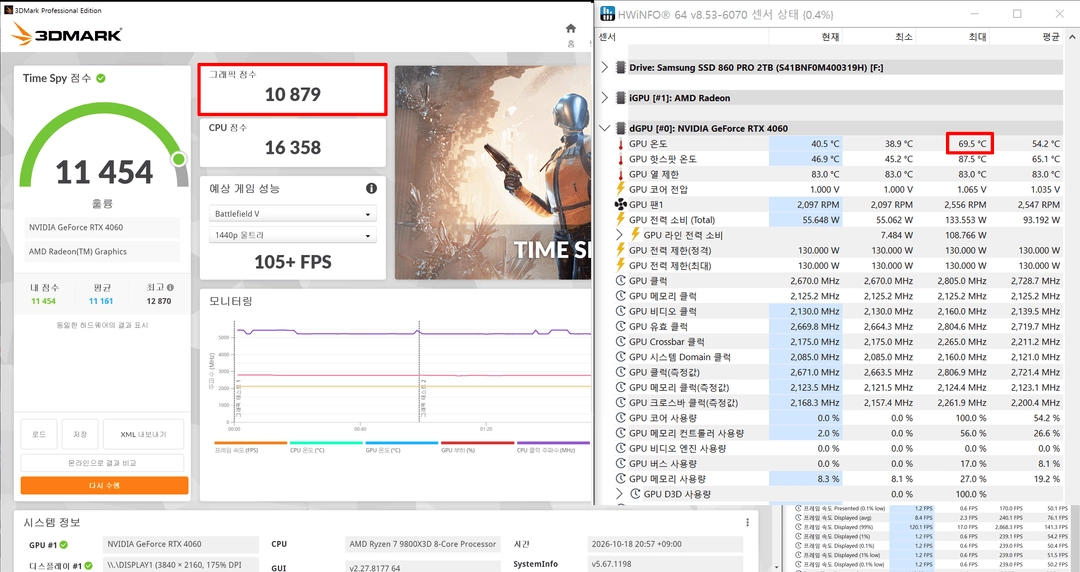Toggle GPU 부하 (%) legend in chart
This screenshot has height=572, width=1080.
[x=477, y=447]
